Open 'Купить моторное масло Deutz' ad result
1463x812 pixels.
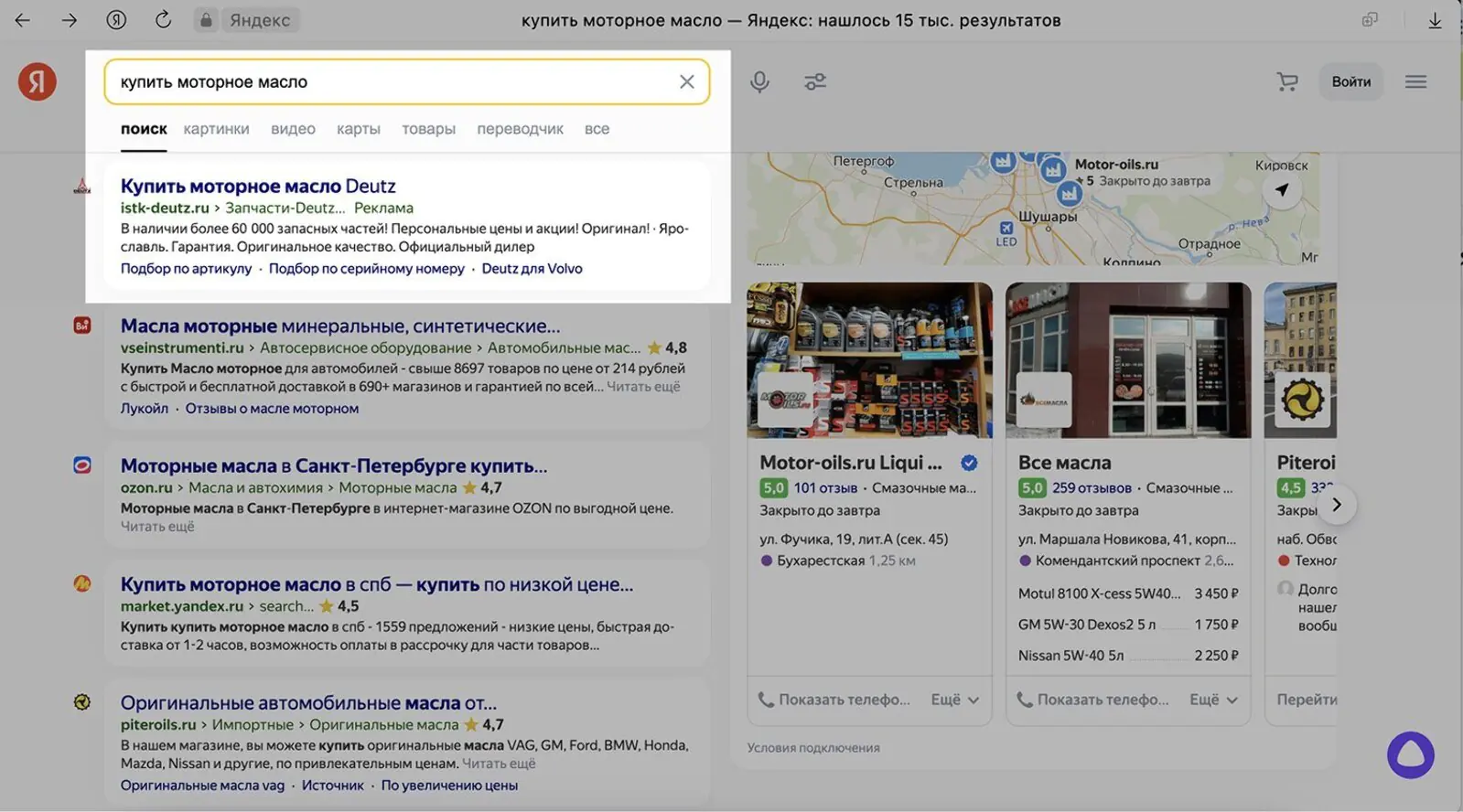pyautogui.click(x=258, y=186)
